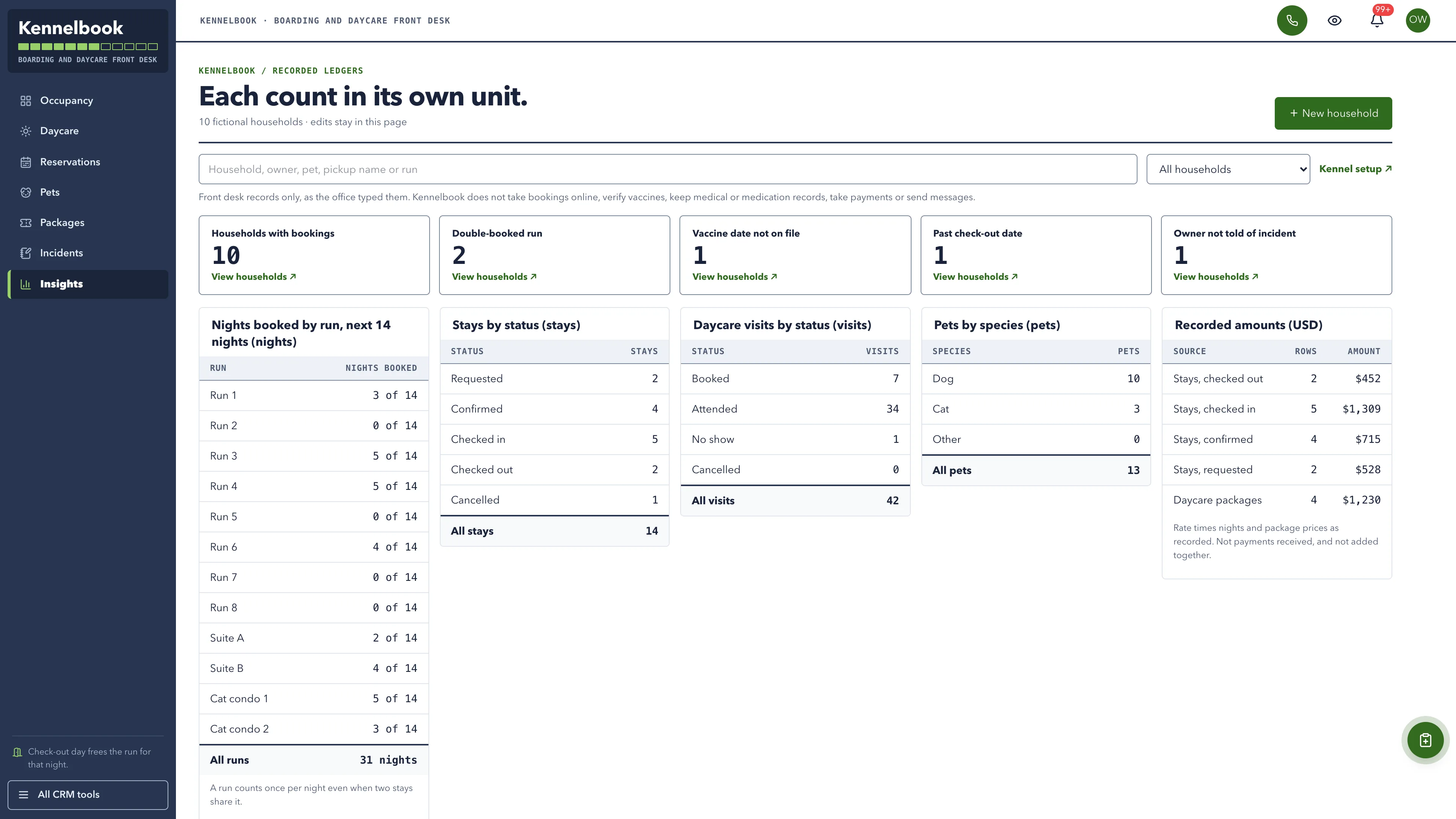The width and height of the screenshot is (1456, 819).
Task: View households for Vaccine date not on file
Action: pyautogui.click(x=734, y=277)
